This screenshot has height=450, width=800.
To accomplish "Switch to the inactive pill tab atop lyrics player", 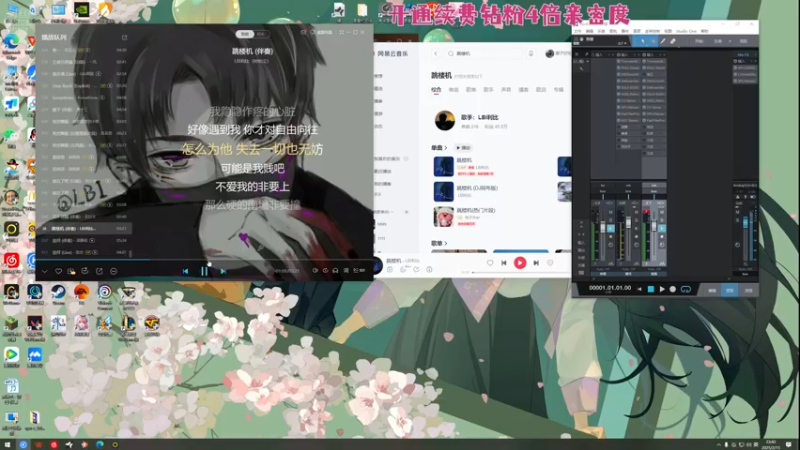I will (x=261, y=34).
